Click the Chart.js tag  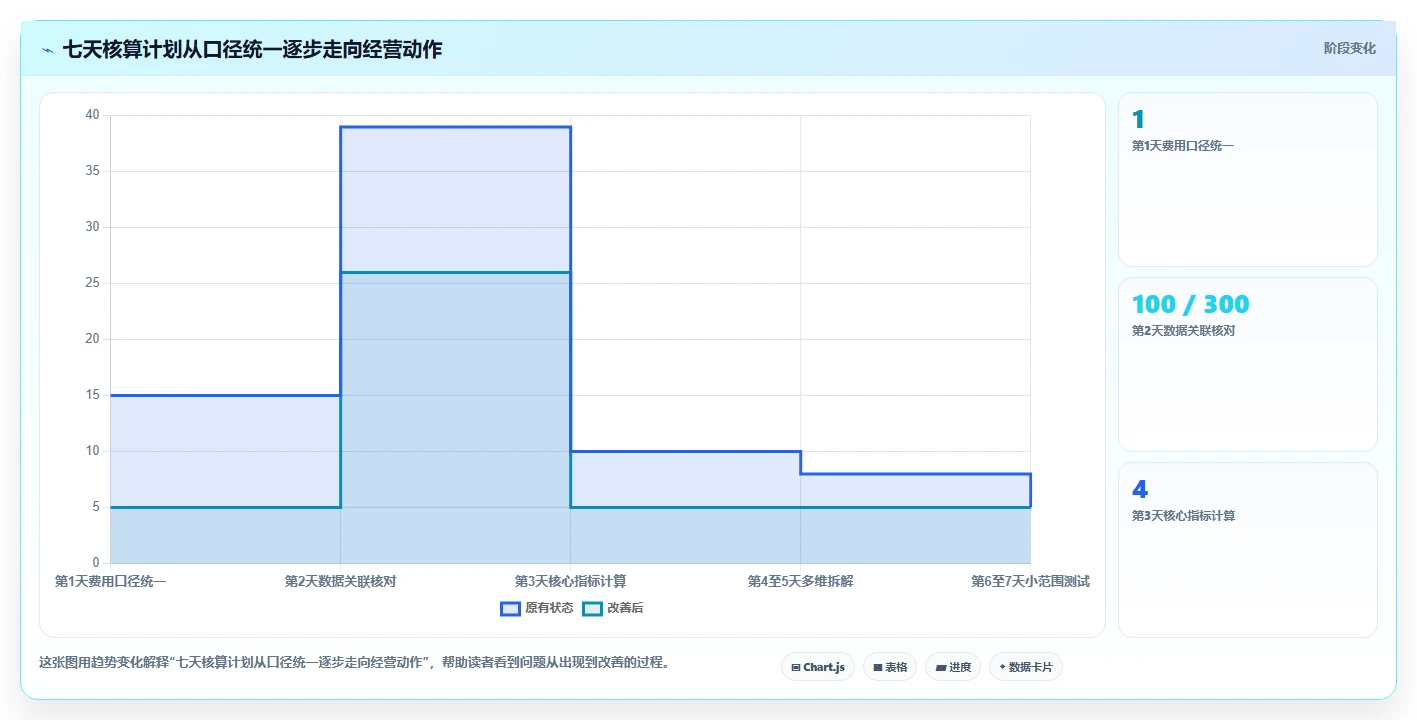[x=818, y=667]
